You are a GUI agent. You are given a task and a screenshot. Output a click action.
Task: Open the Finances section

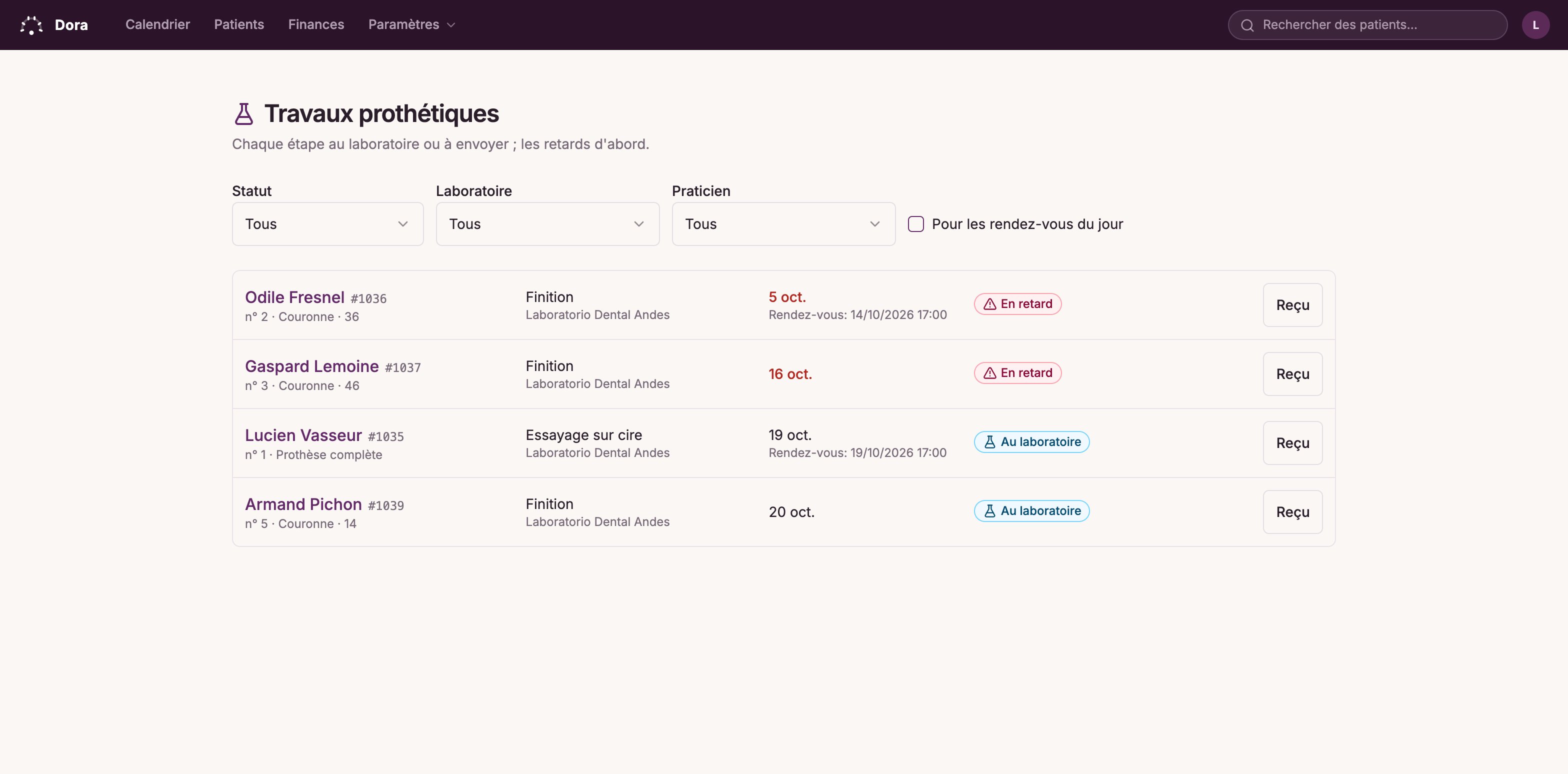316,24
